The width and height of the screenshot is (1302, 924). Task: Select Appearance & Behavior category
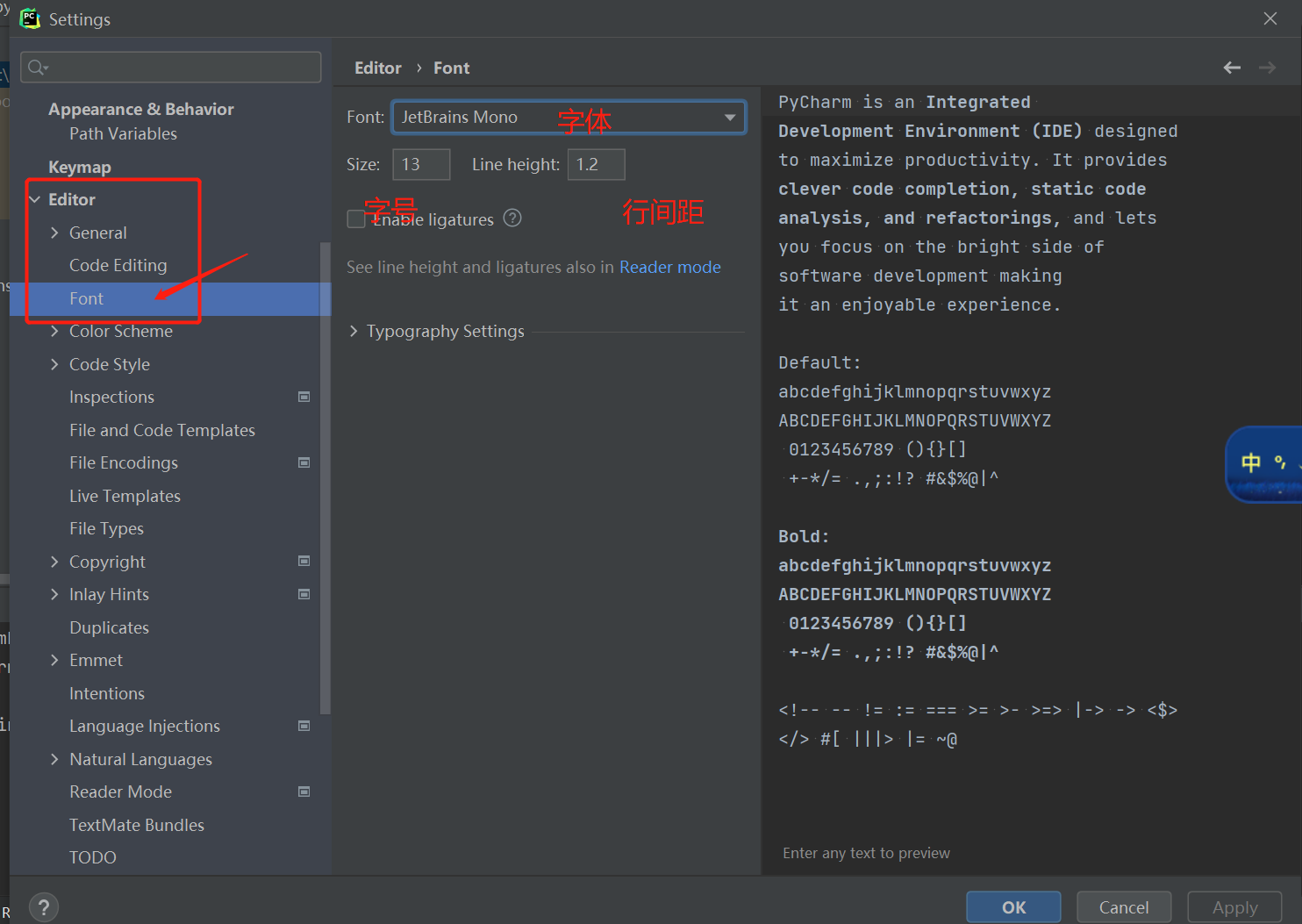tap(141, 109)
